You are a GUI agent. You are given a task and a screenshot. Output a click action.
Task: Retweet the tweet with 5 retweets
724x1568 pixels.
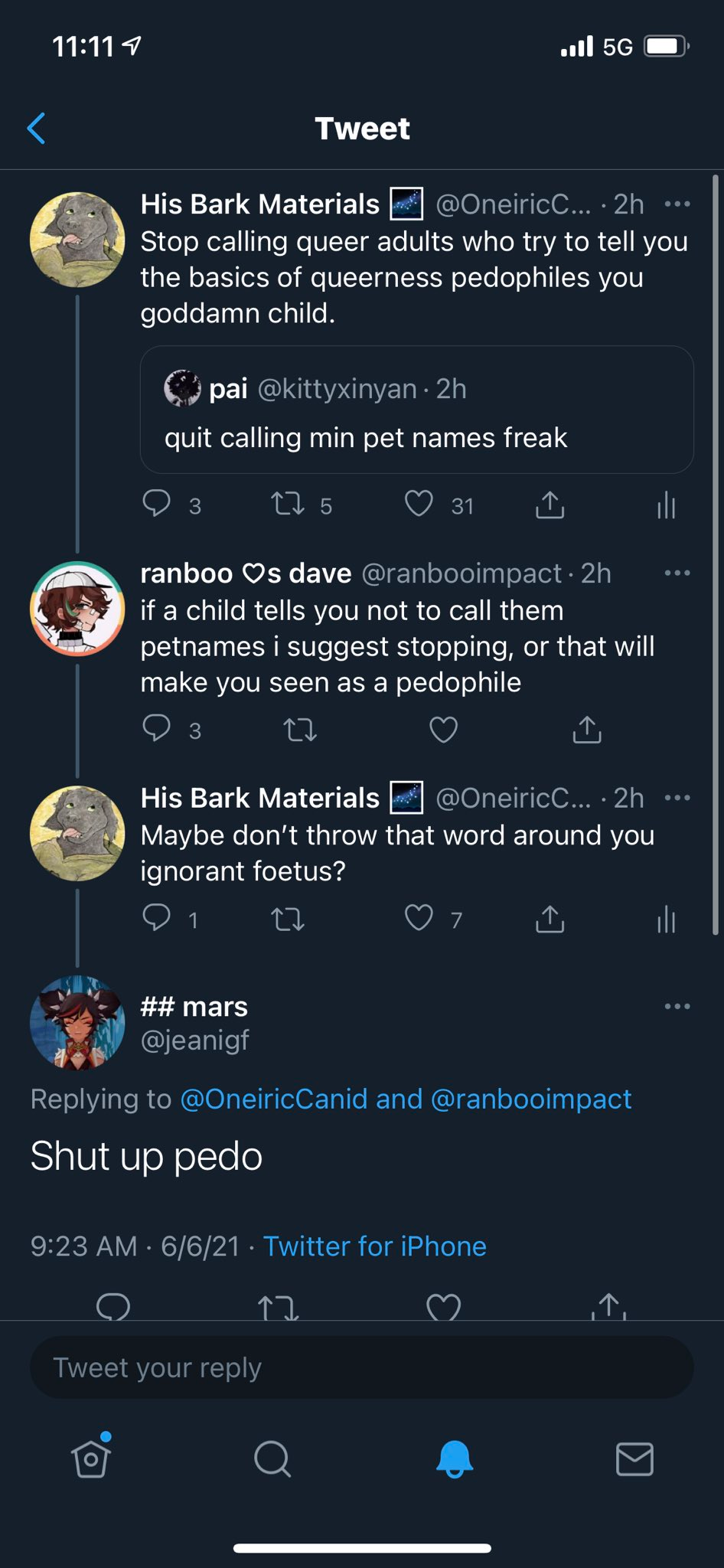[288, 505]
